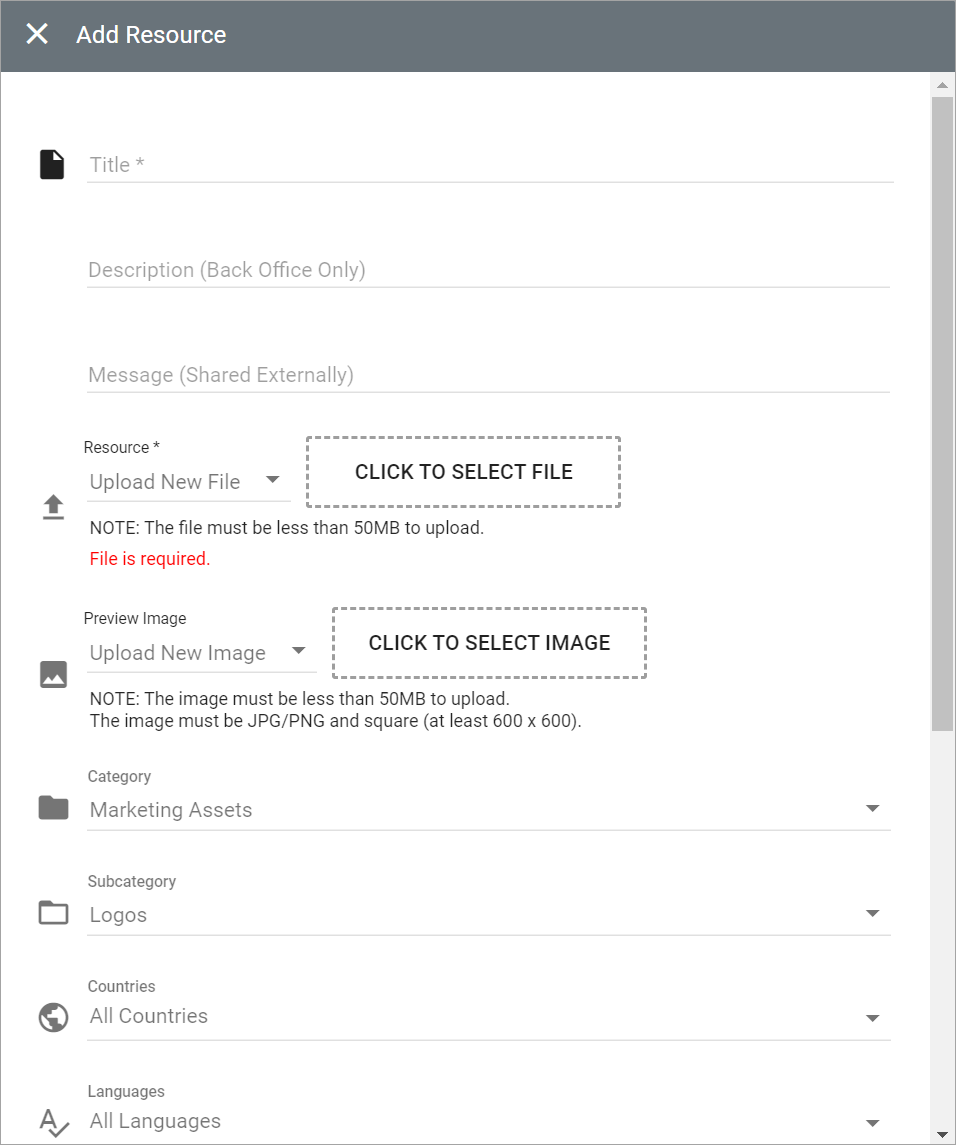Click the 'Resource *' label

tap(121, 448)
